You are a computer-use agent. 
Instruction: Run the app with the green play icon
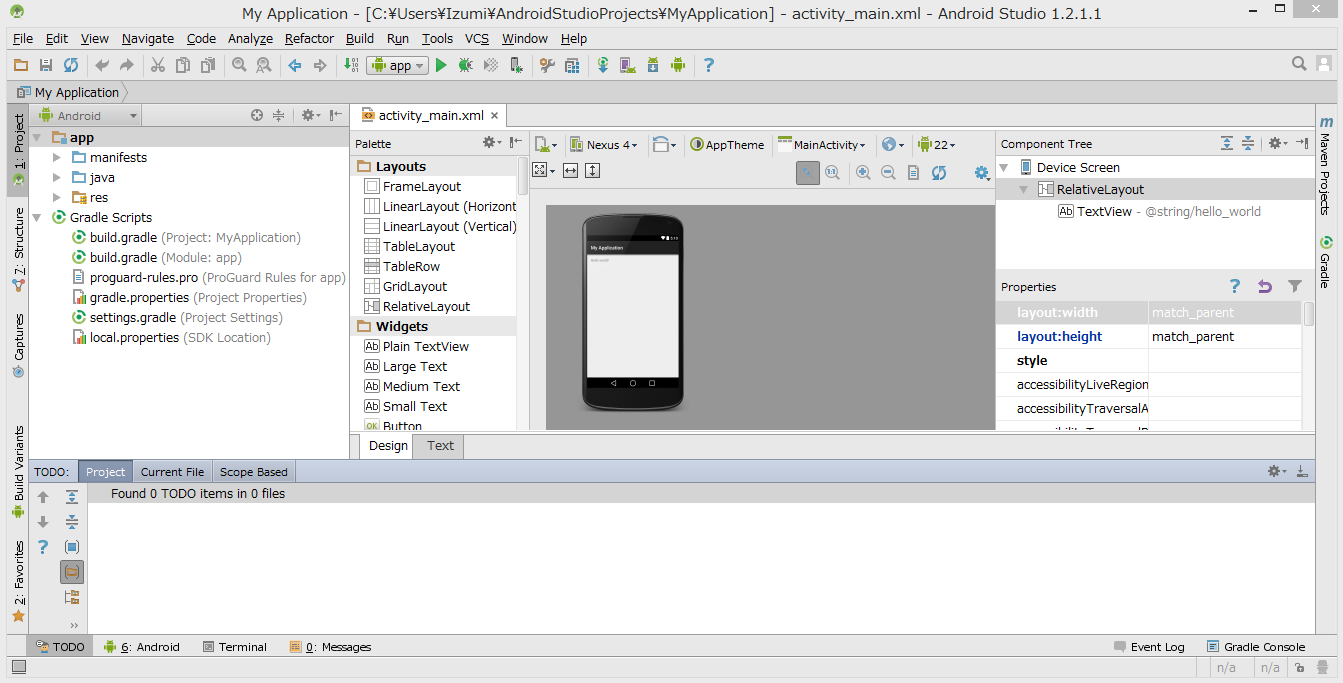[441, 65]
